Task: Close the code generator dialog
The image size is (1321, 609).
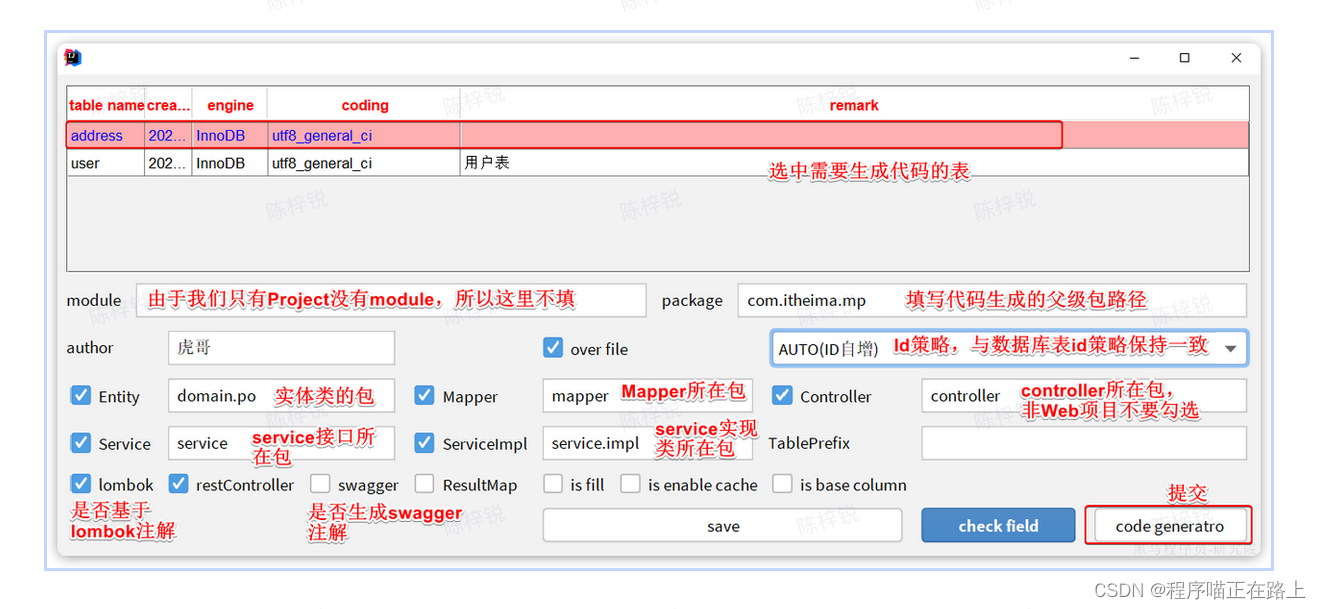Action: 1236,58
